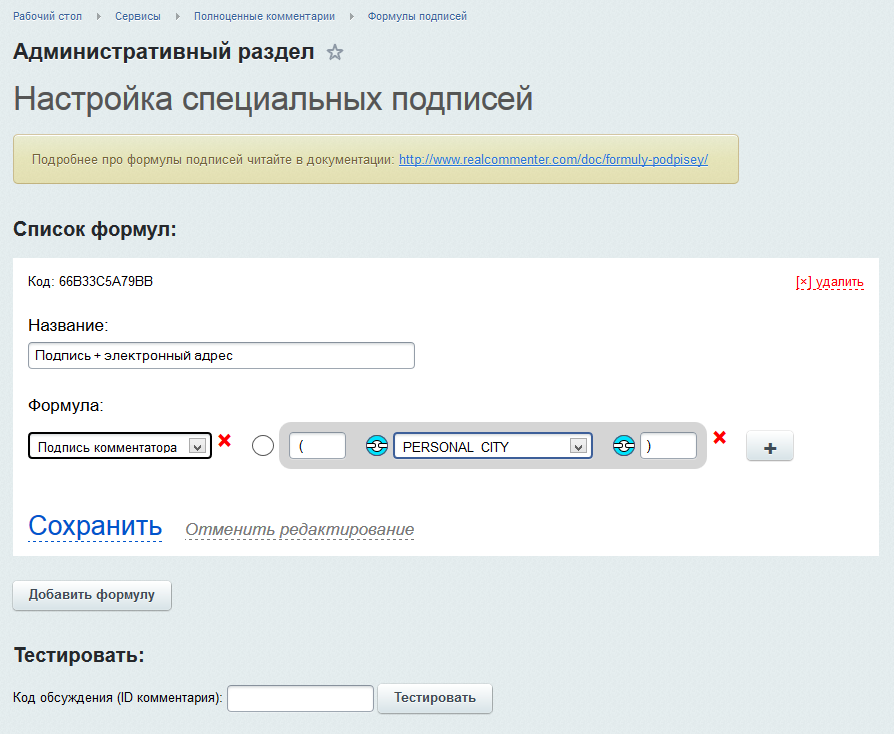Click 'Отменить редактирование' to cancel editing

[299, 529]
